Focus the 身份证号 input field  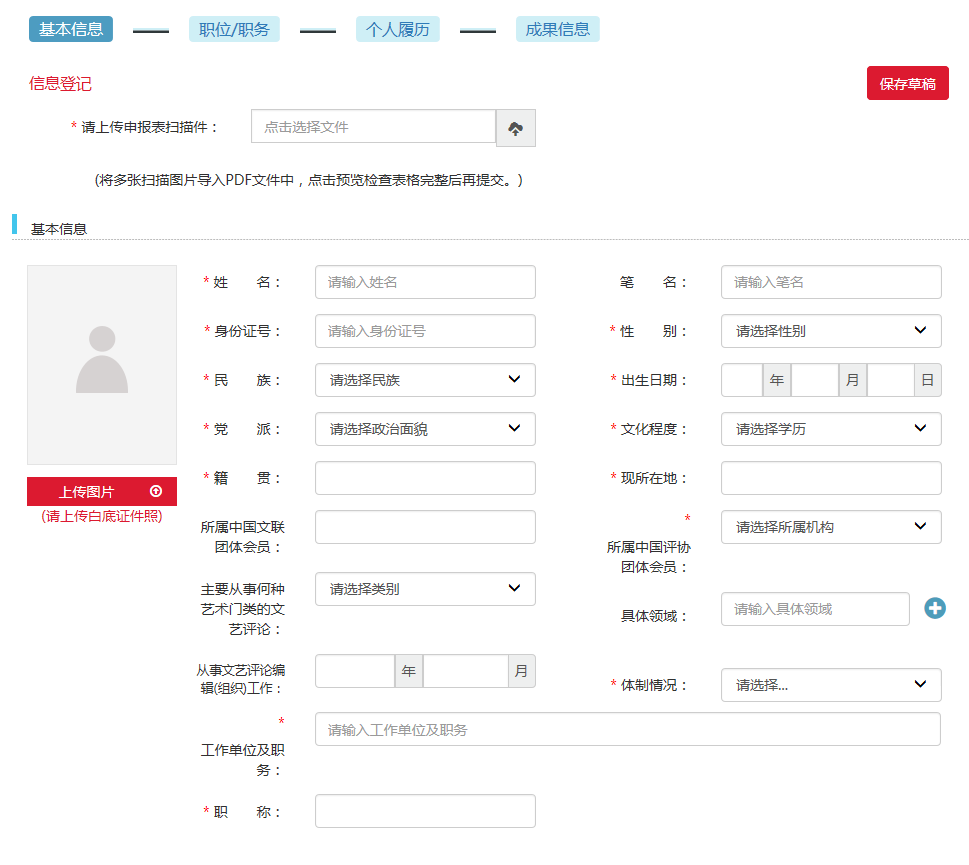pyautogui.click(x=425, y=331)
